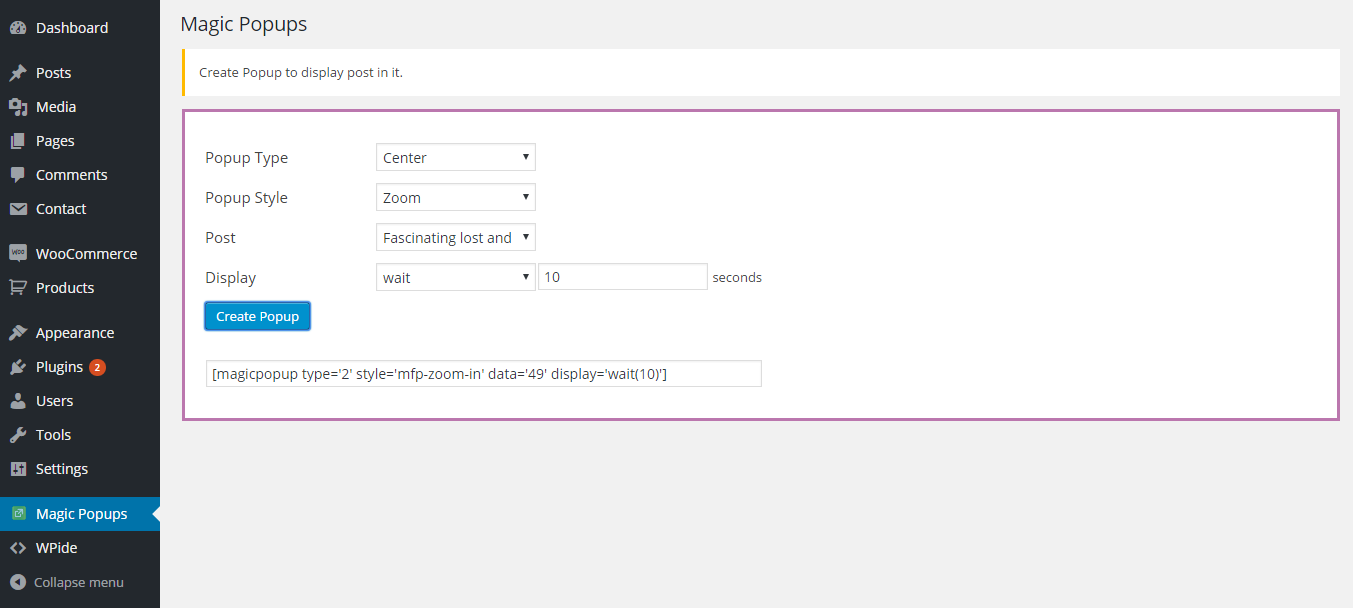The height and width of the screenshot is (608, 1353).
Task: Click the WPide code brackets icon
Action: (17, 548)
